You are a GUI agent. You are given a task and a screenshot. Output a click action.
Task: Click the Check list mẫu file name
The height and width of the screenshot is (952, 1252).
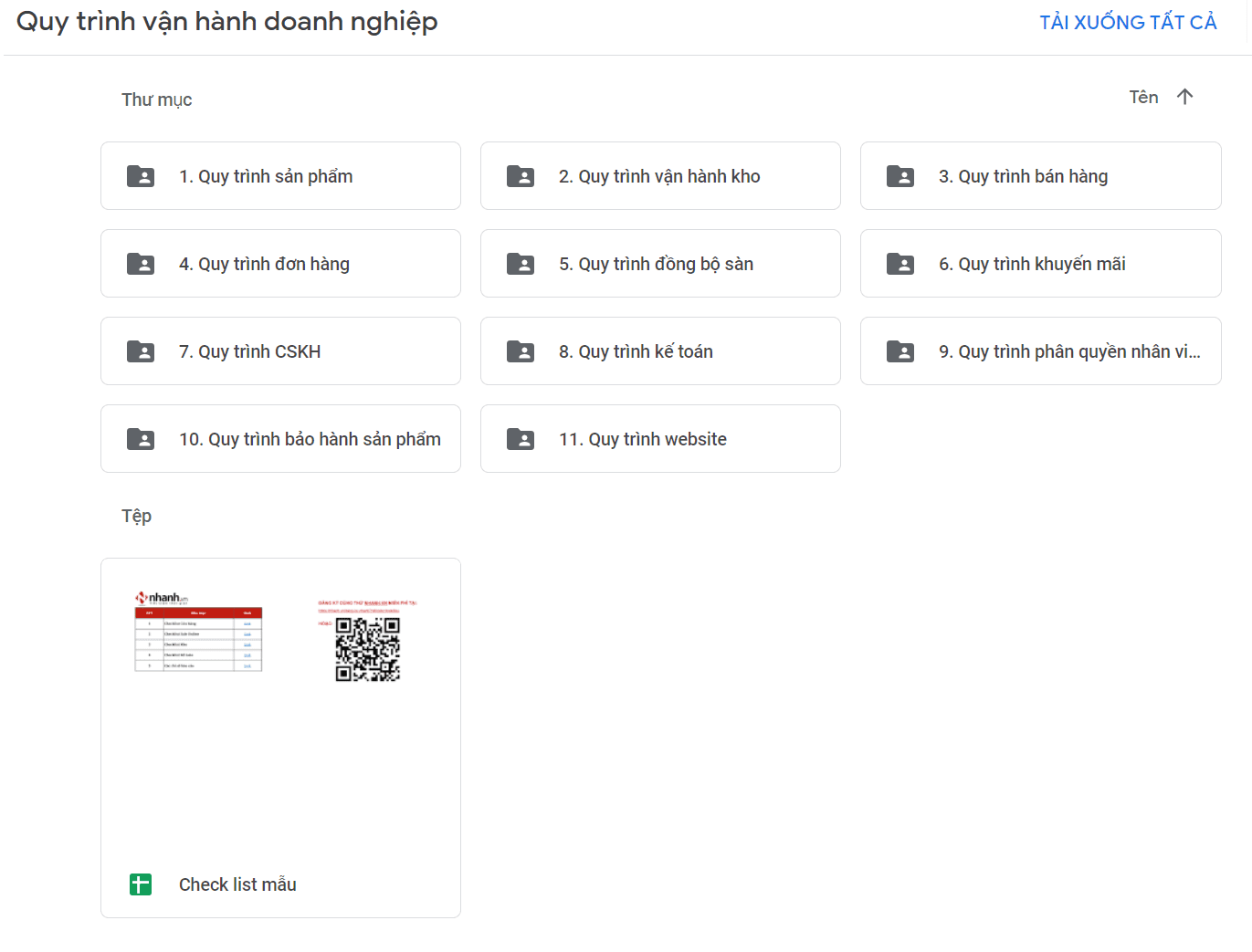[x=237, y=884]
